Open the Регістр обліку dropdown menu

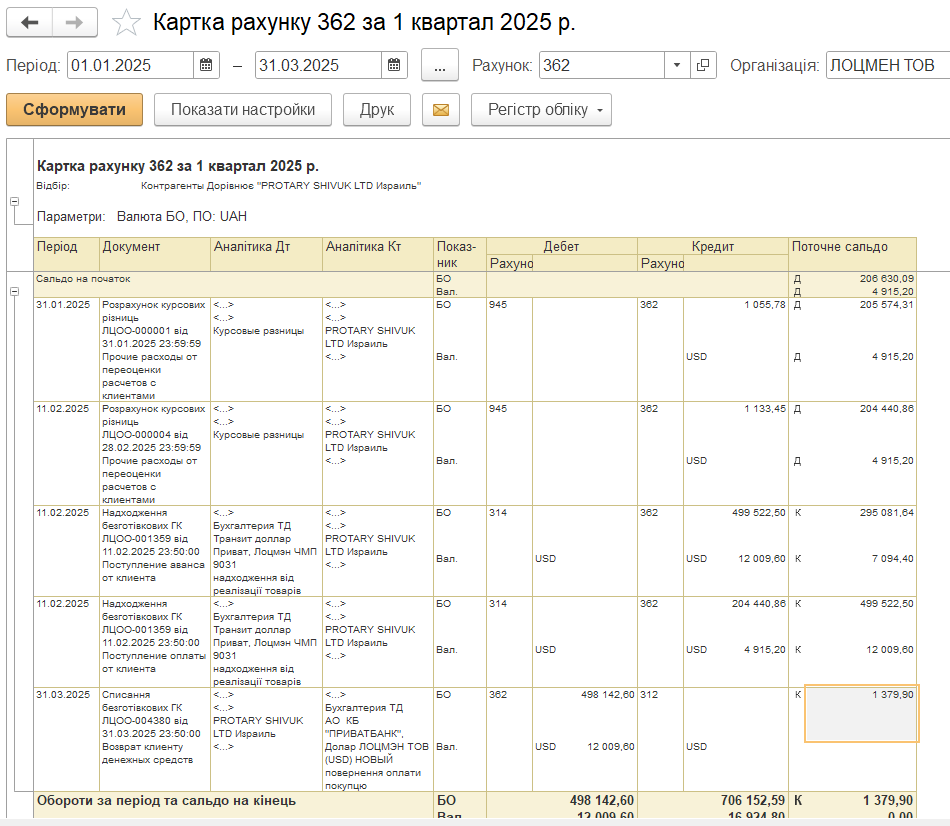[x=541, y=110]
